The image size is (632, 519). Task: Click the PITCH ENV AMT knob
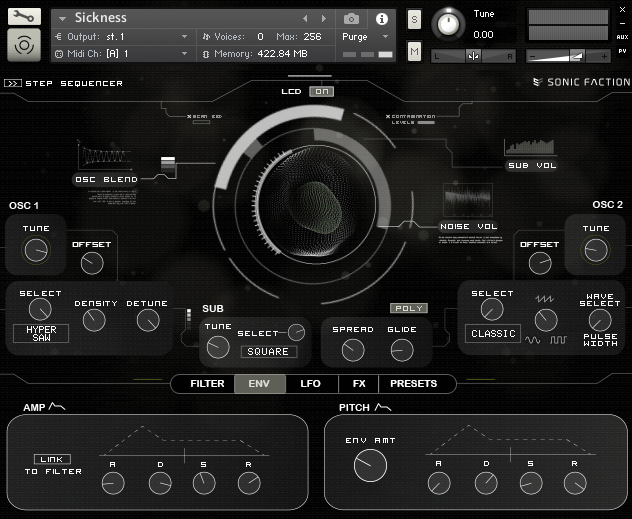(370, 465)
